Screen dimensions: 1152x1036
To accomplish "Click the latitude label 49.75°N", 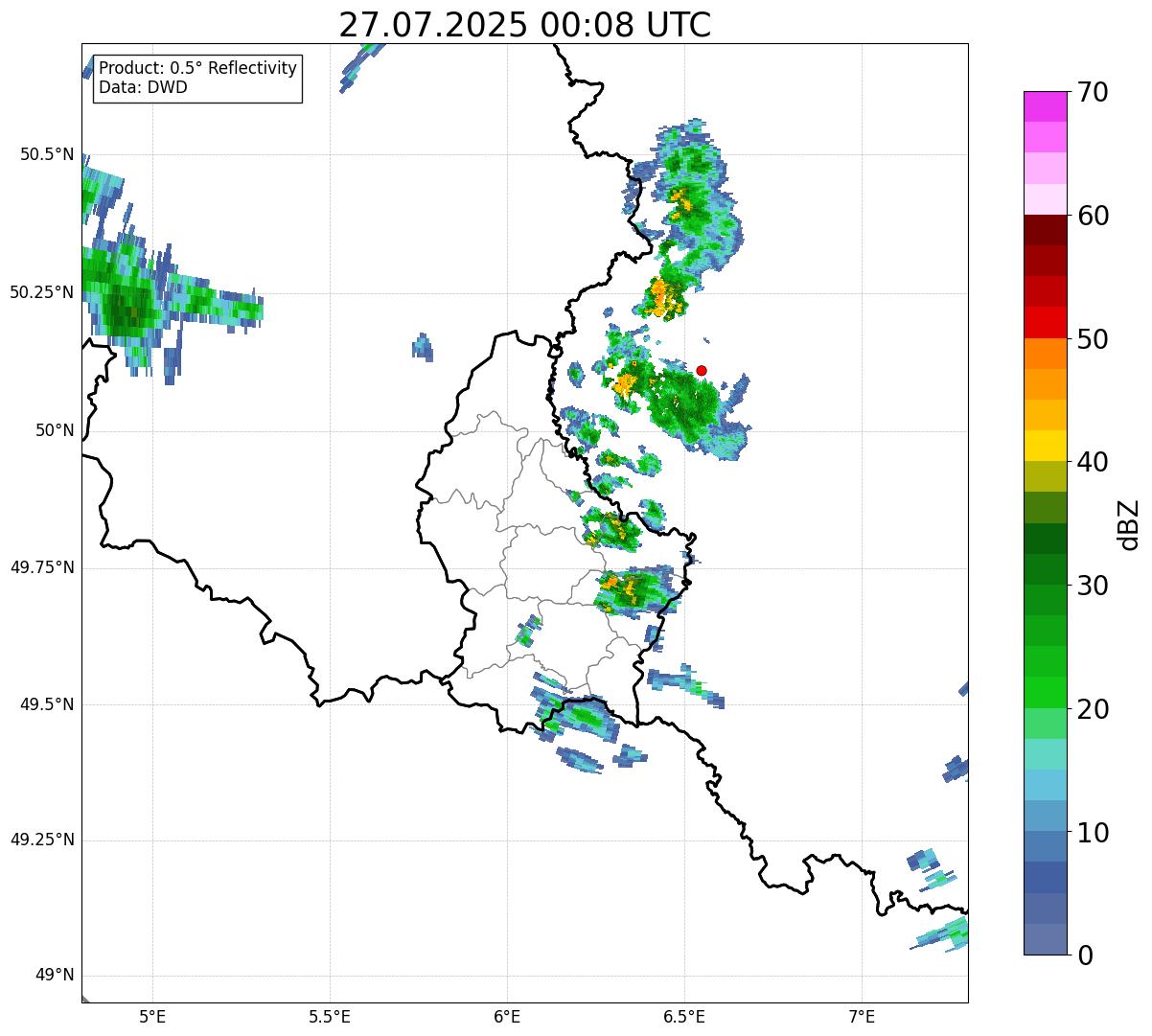I will point(41,567).
